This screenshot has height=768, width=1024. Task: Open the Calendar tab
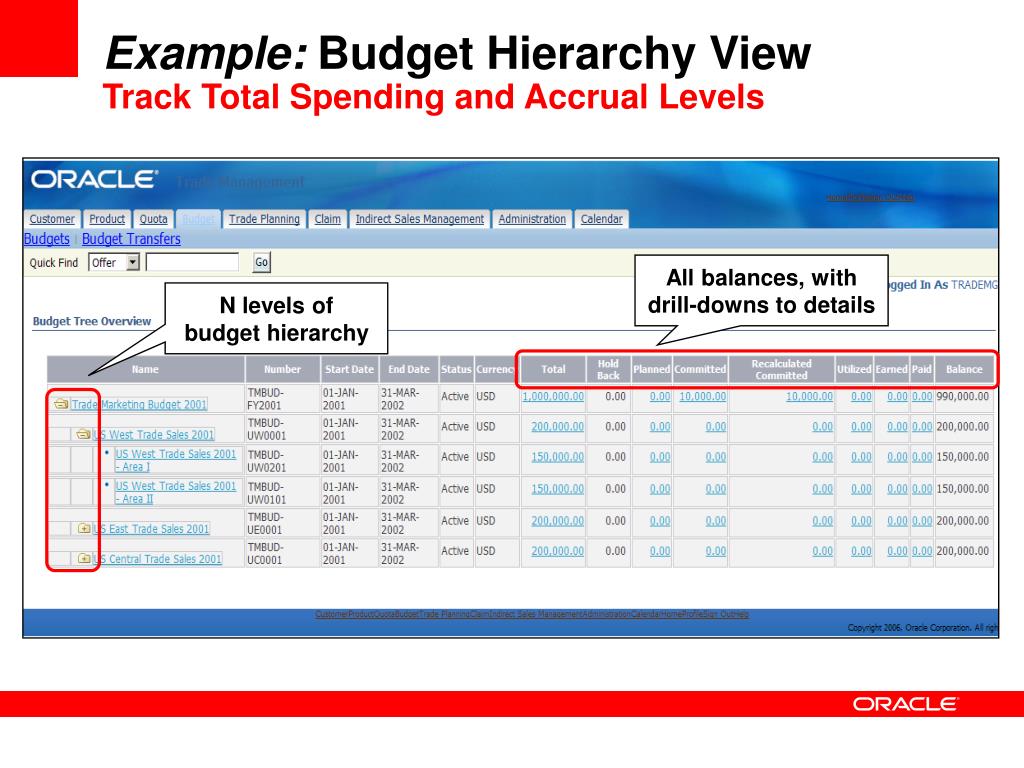tap(601, 219)
